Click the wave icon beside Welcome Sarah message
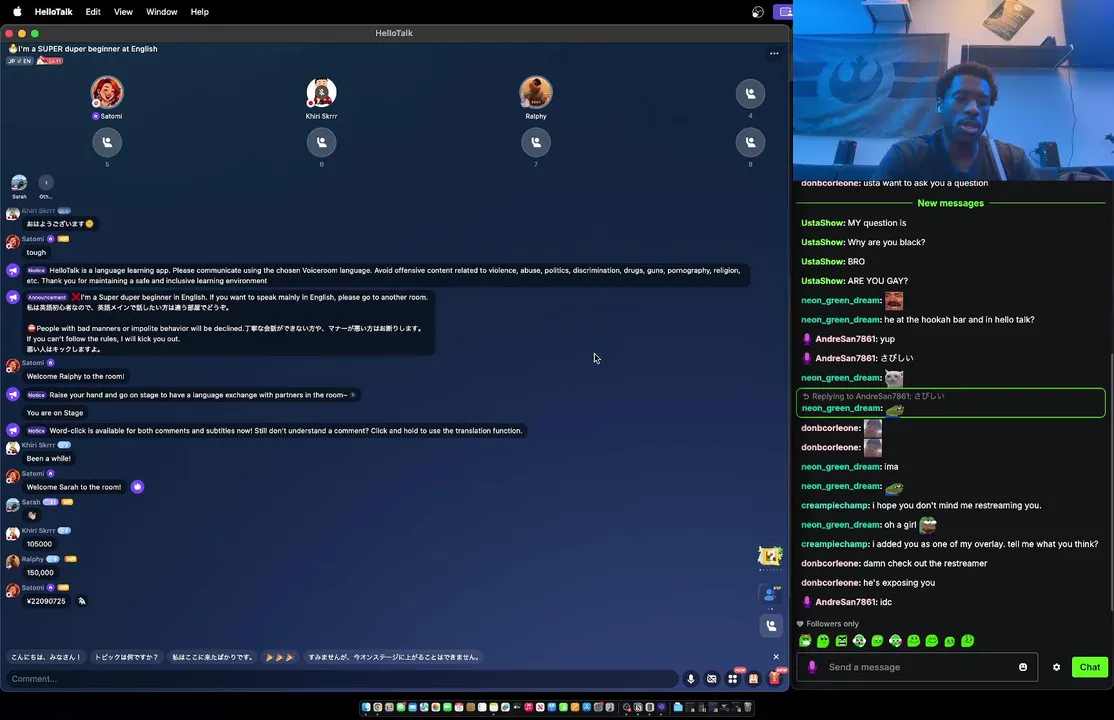This screenshot has width=1114, height=720. click(137, 487)
